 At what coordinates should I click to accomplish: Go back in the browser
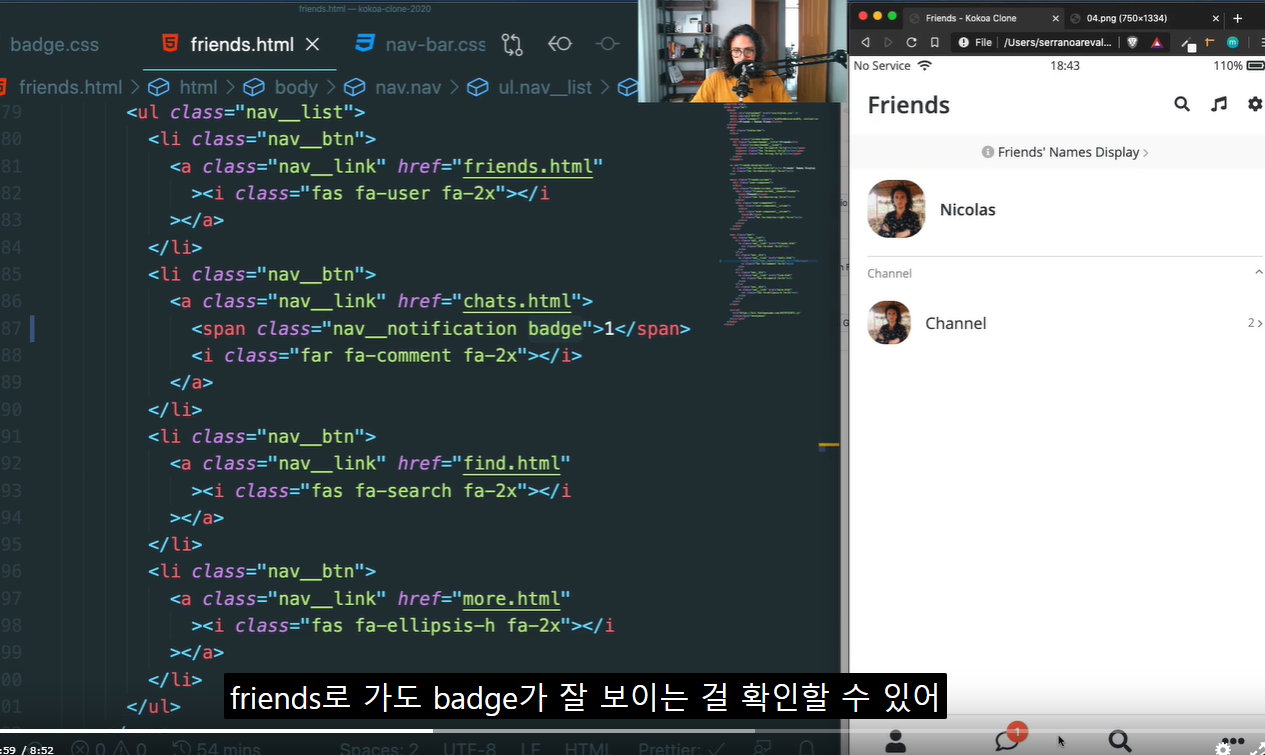coord(865,42)
